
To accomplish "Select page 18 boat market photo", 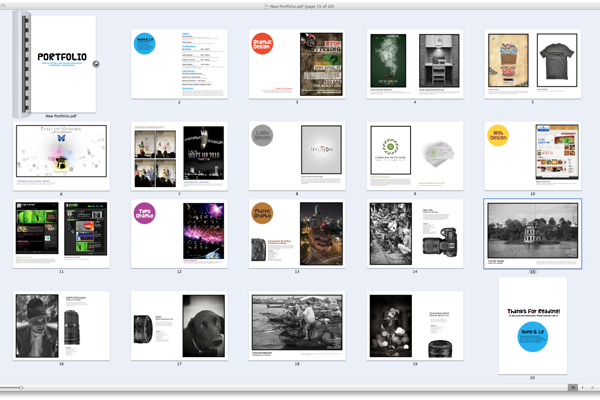I will 297,326.
